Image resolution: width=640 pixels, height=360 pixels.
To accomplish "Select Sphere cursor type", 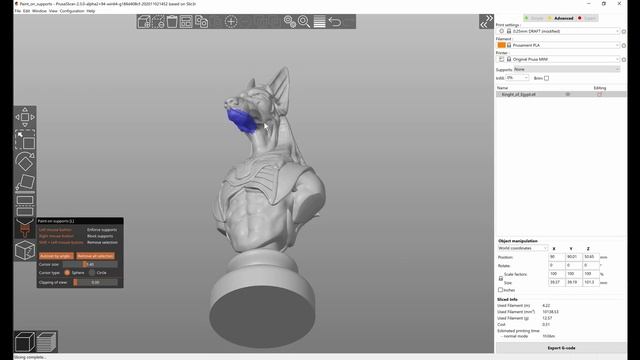I will pyautogui.click(x=67, y=273).
